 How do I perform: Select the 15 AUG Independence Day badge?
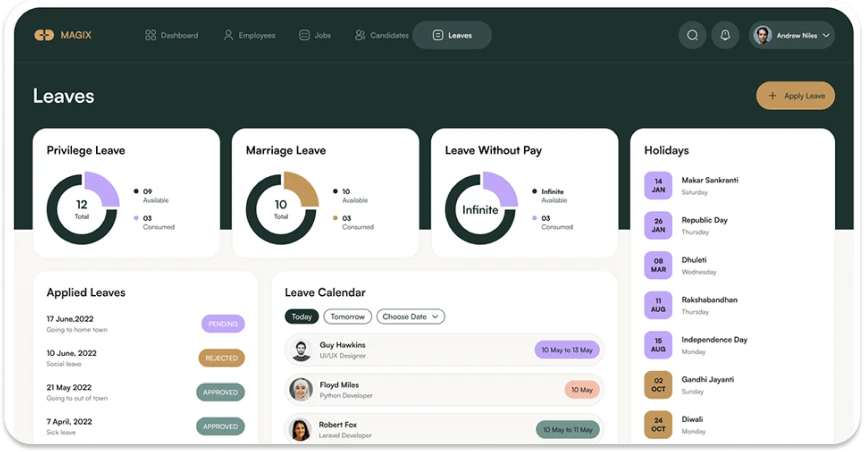pyautogui.click(x=657, y=345)
